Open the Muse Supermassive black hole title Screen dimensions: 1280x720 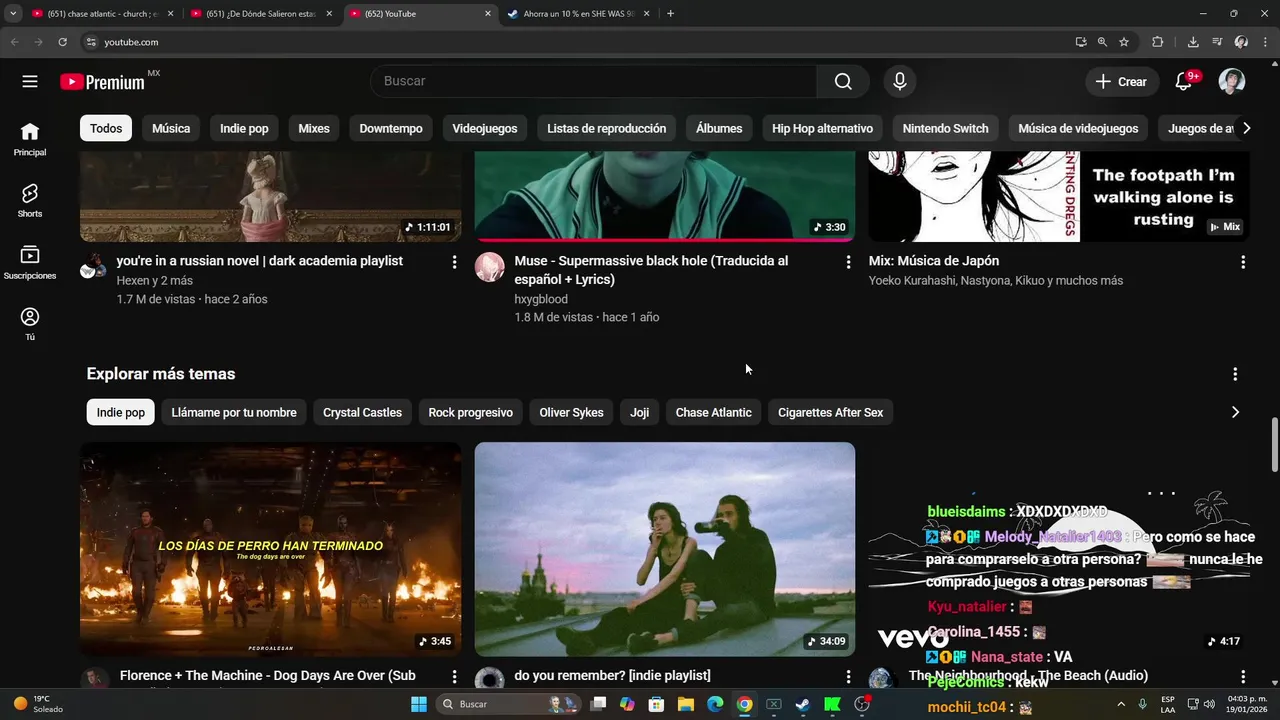click(x=651, y=270)
